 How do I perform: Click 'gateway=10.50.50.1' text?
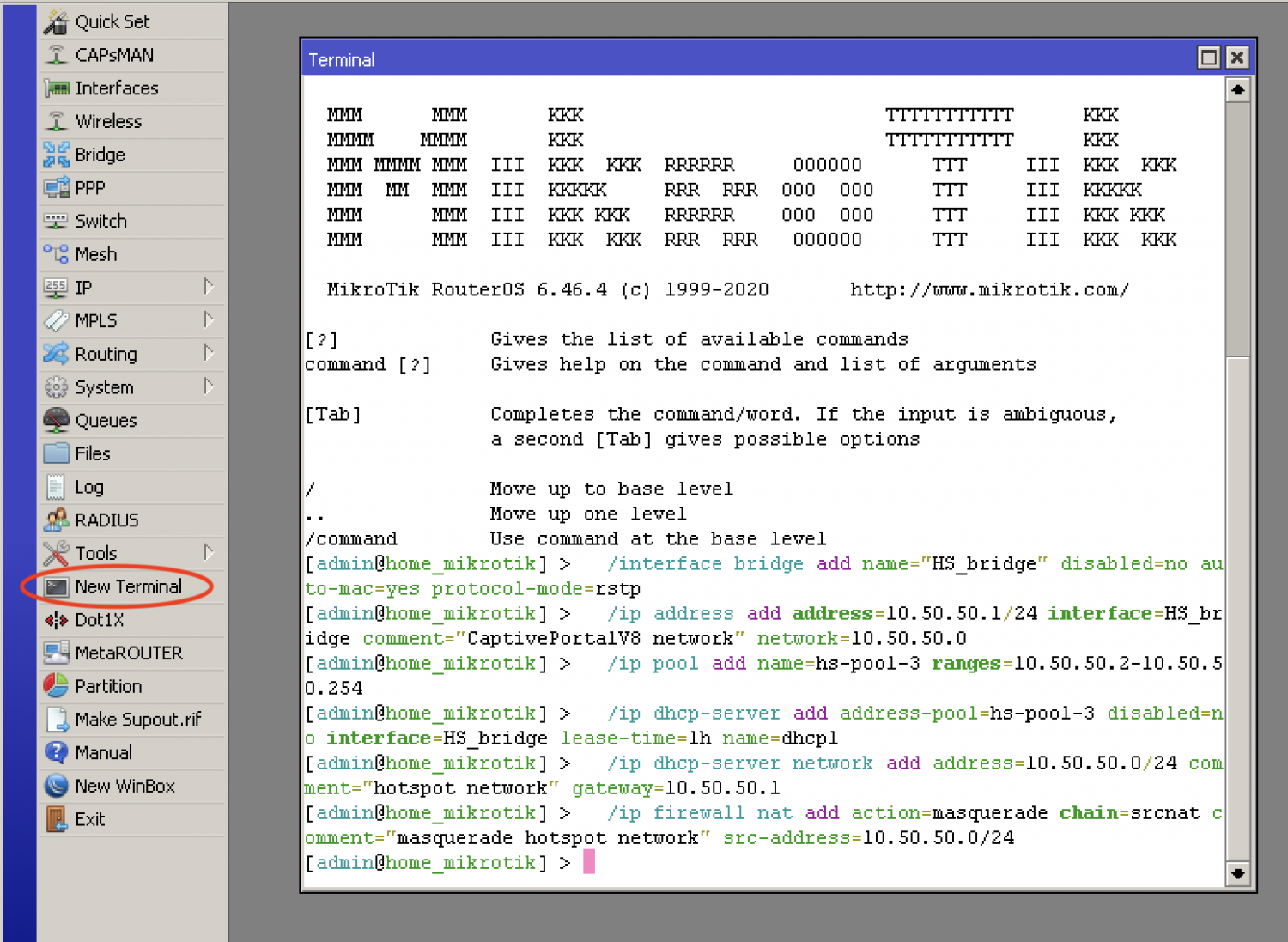(x=676, y=788)
